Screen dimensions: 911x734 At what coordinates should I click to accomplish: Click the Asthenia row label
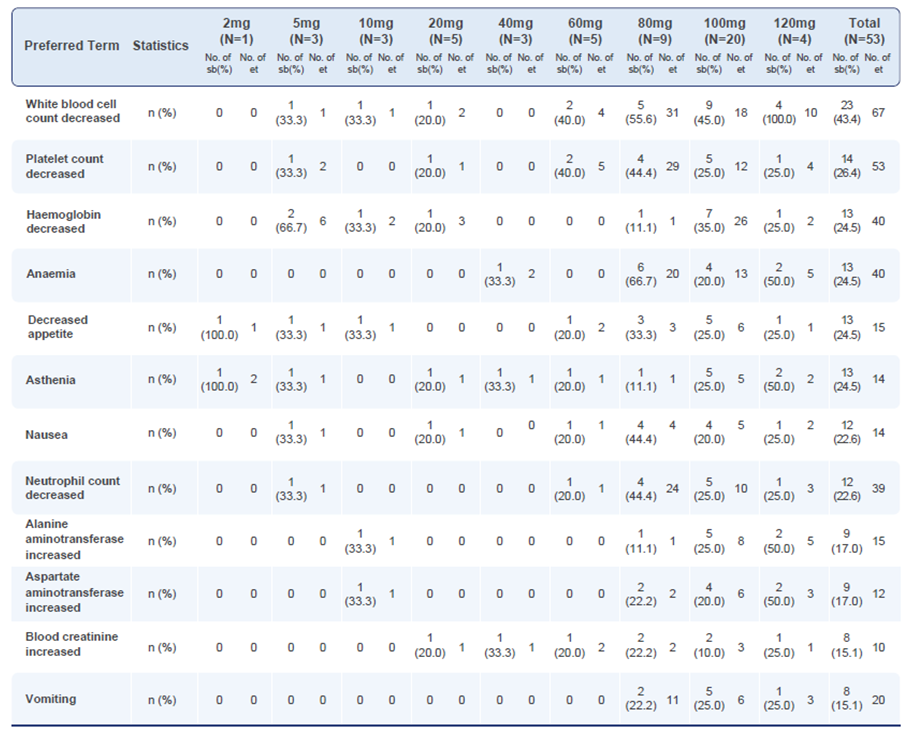[x=51, y=380]
